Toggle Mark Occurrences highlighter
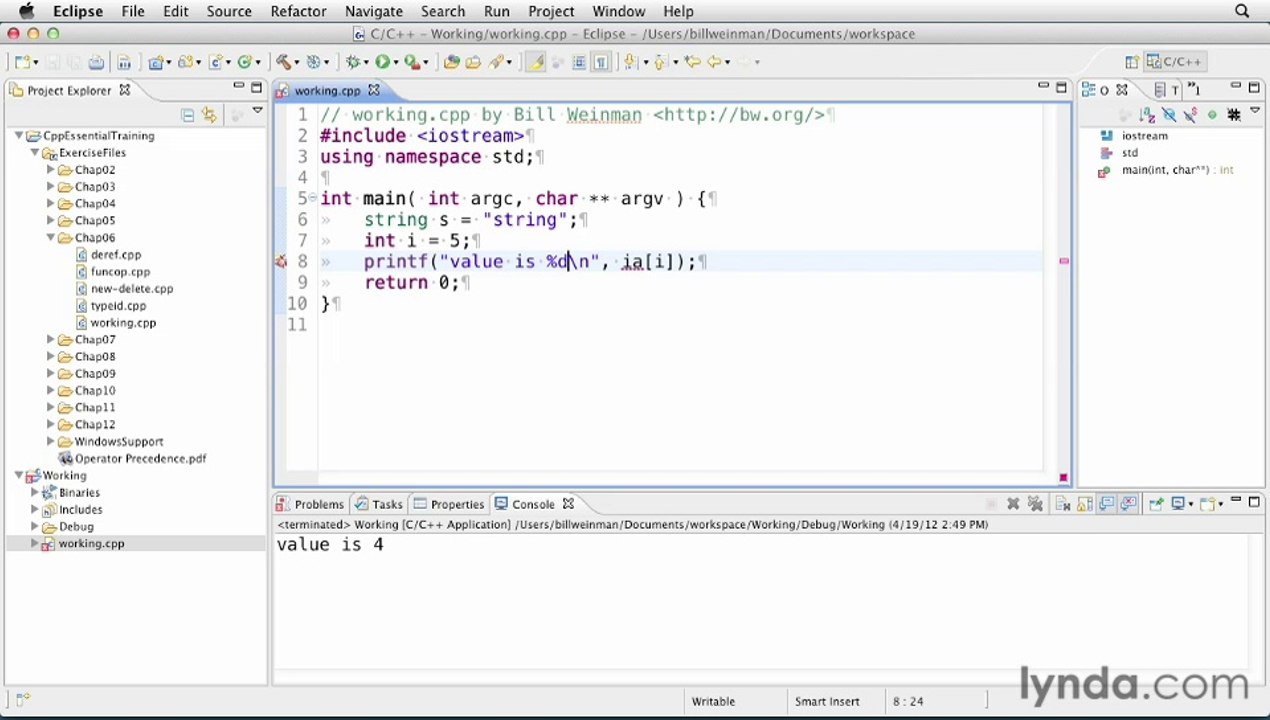1270x720 pixels. 535,62
